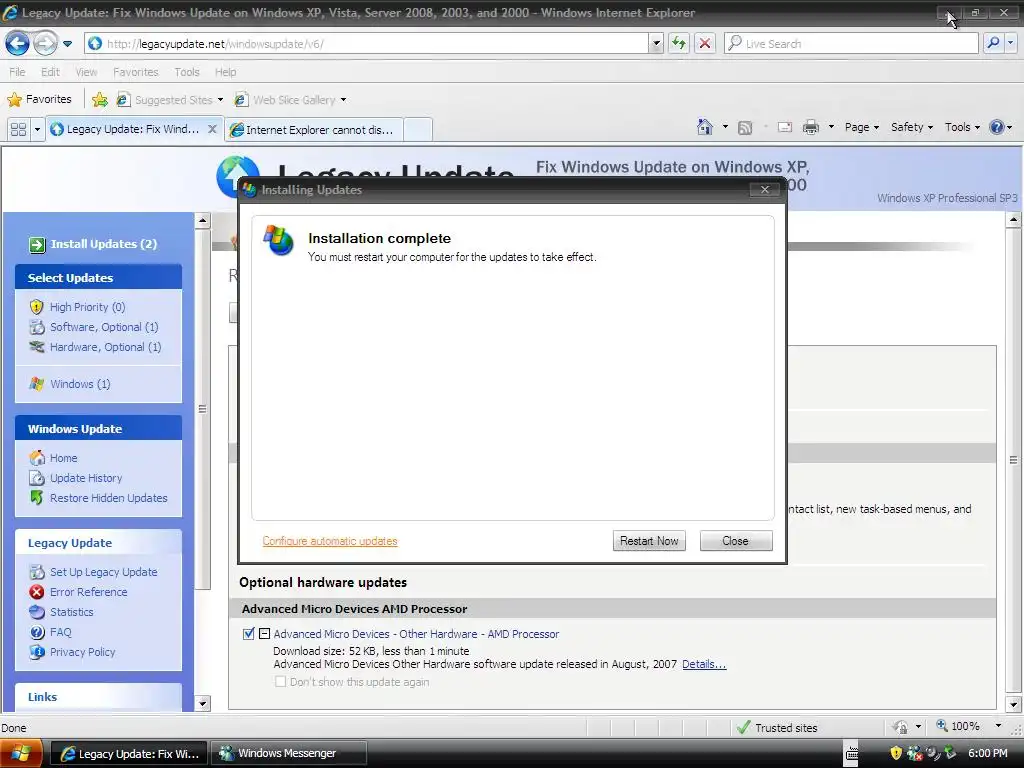Select Hardware, Optional (1) updates

click(x=95, y=347)
